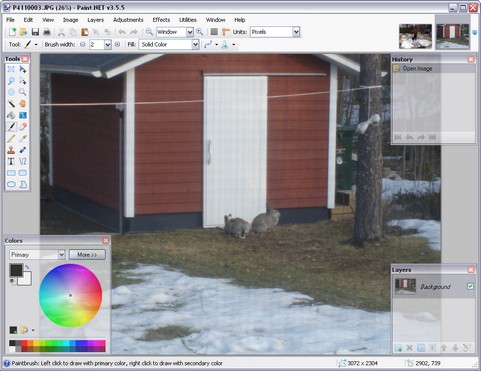Select the Move Selected Pixels tool
The height and width of the screenshot is (371, 481).
[x=23, y=69]
